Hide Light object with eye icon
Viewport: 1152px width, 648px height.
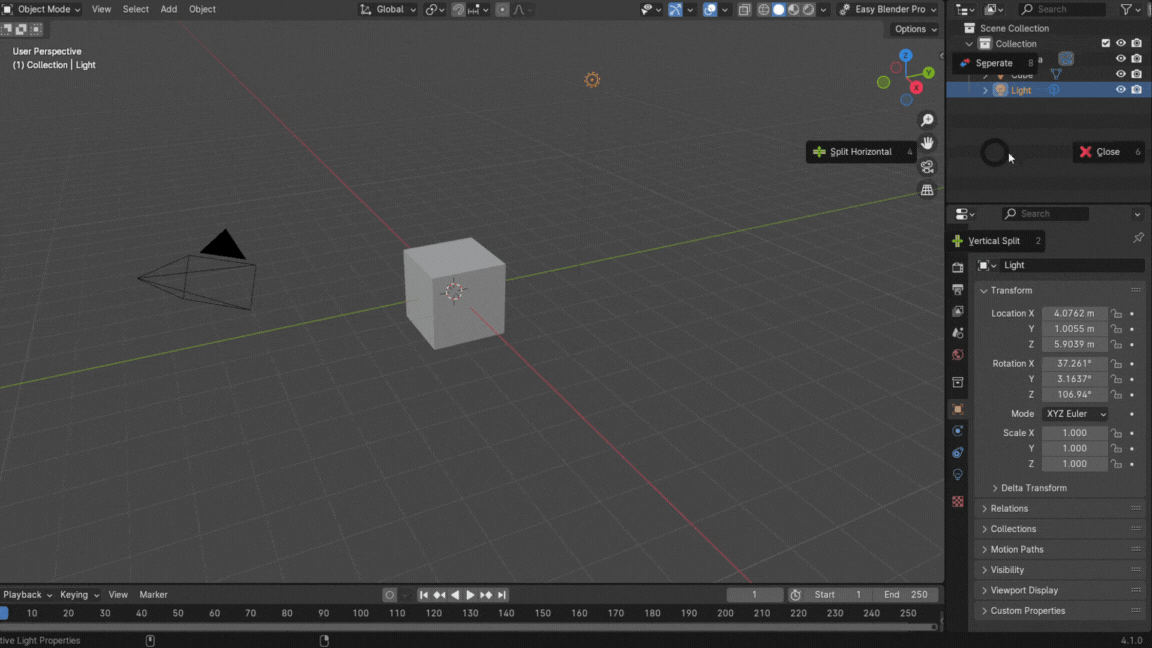[1121, 90]
